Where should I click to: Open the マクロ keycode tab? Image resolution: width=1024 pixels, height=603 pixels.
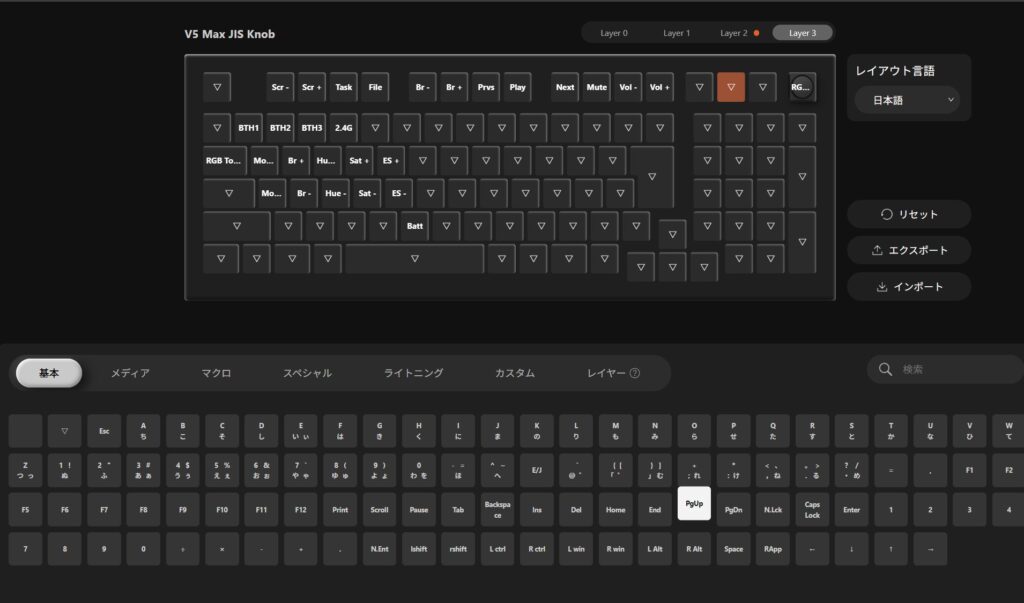(x=216, y=373)
